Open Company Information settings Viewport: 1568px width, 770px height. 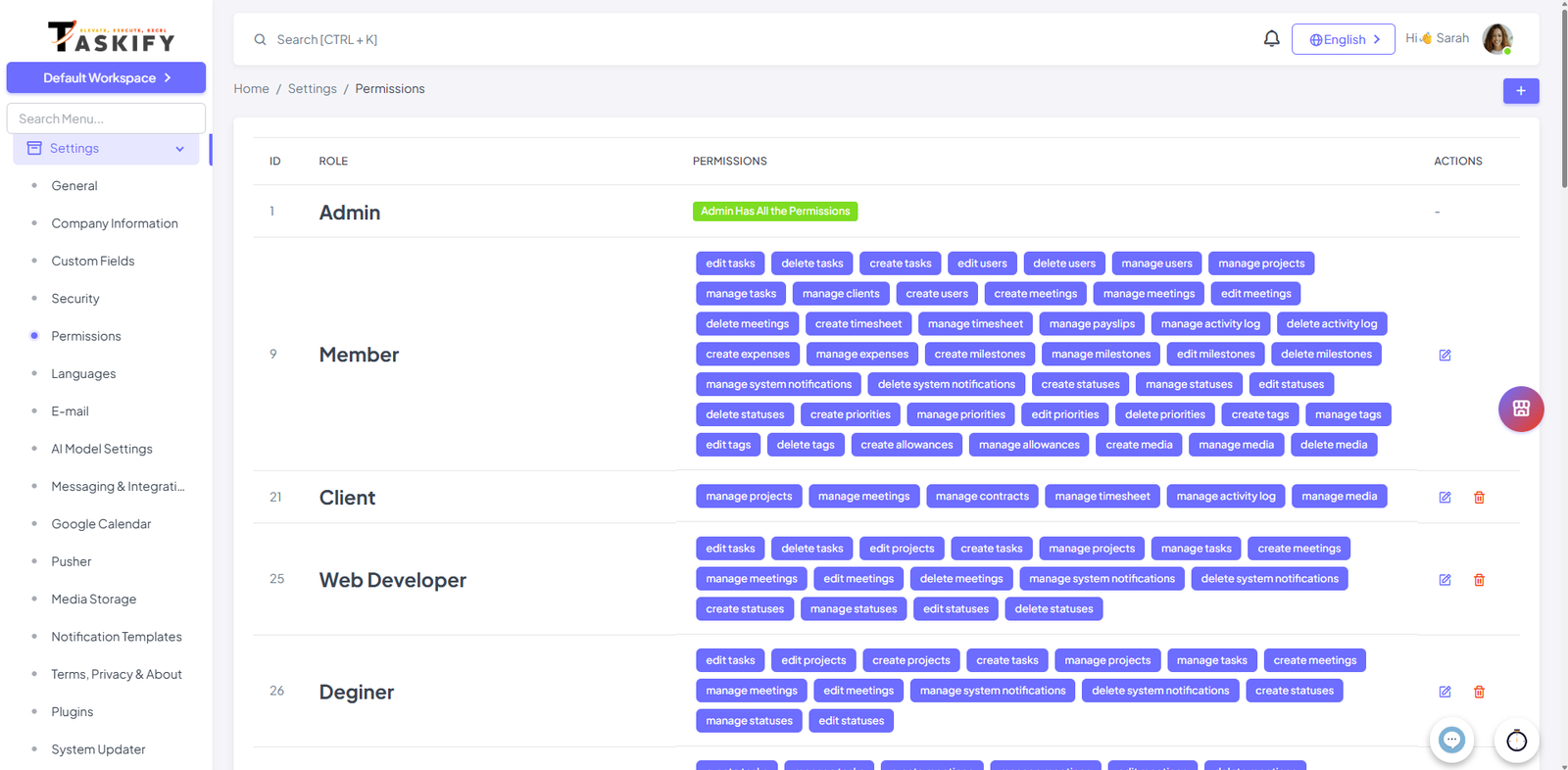(x=115, y=223)
